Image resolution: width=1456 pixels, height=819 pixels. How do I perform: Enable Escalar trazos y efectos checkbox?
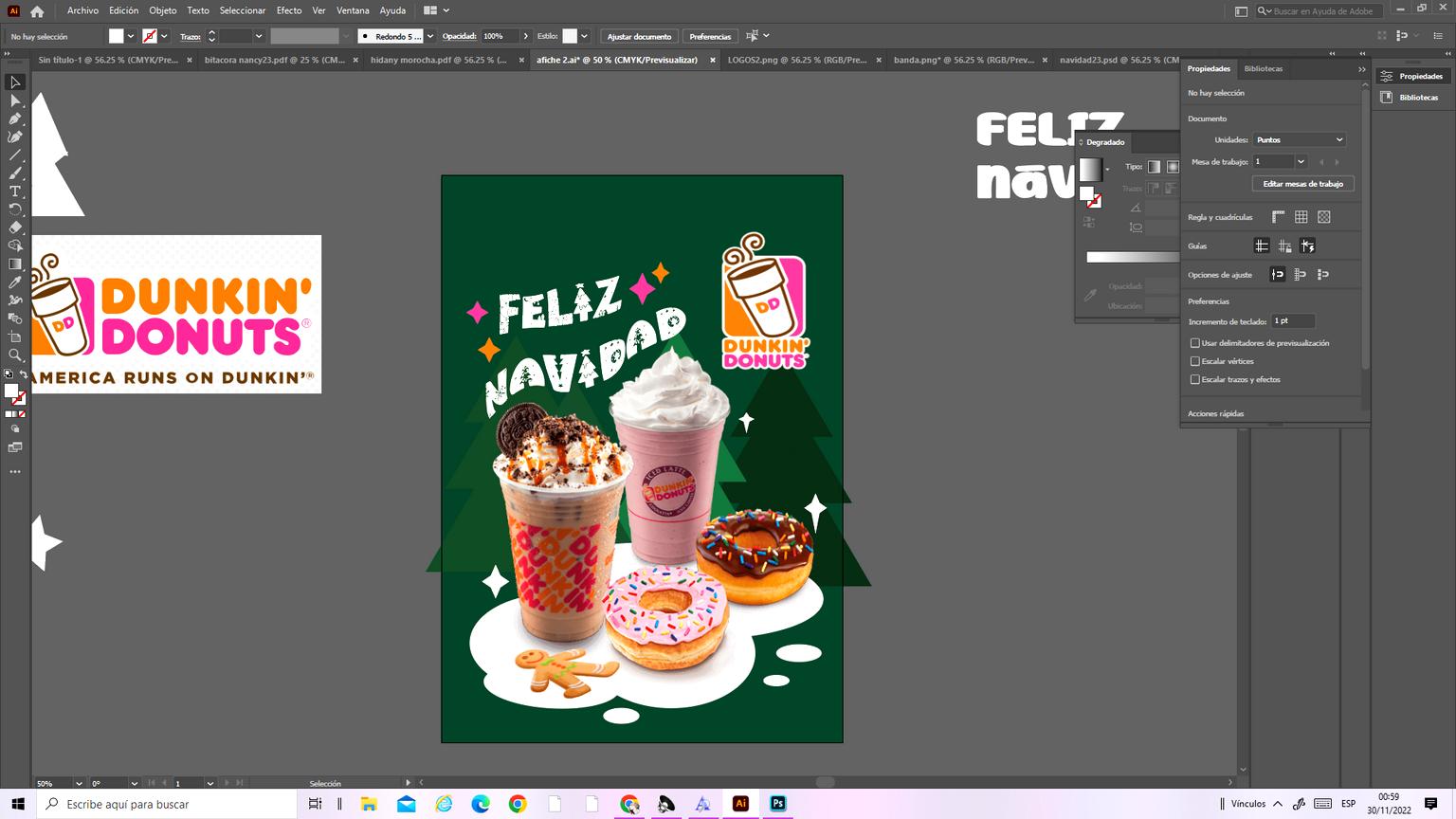coord(1195,379)
